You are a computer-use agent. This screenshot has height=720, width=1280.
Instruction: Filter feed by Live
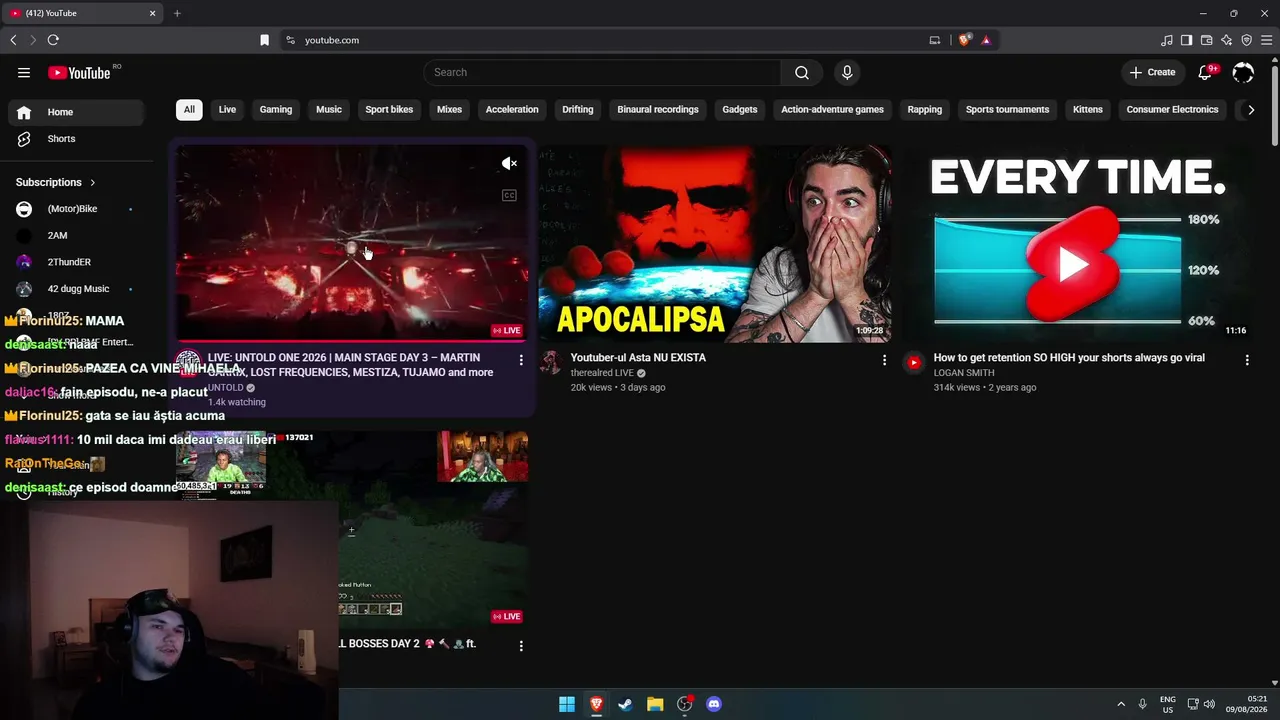click(x=228, y=109)
